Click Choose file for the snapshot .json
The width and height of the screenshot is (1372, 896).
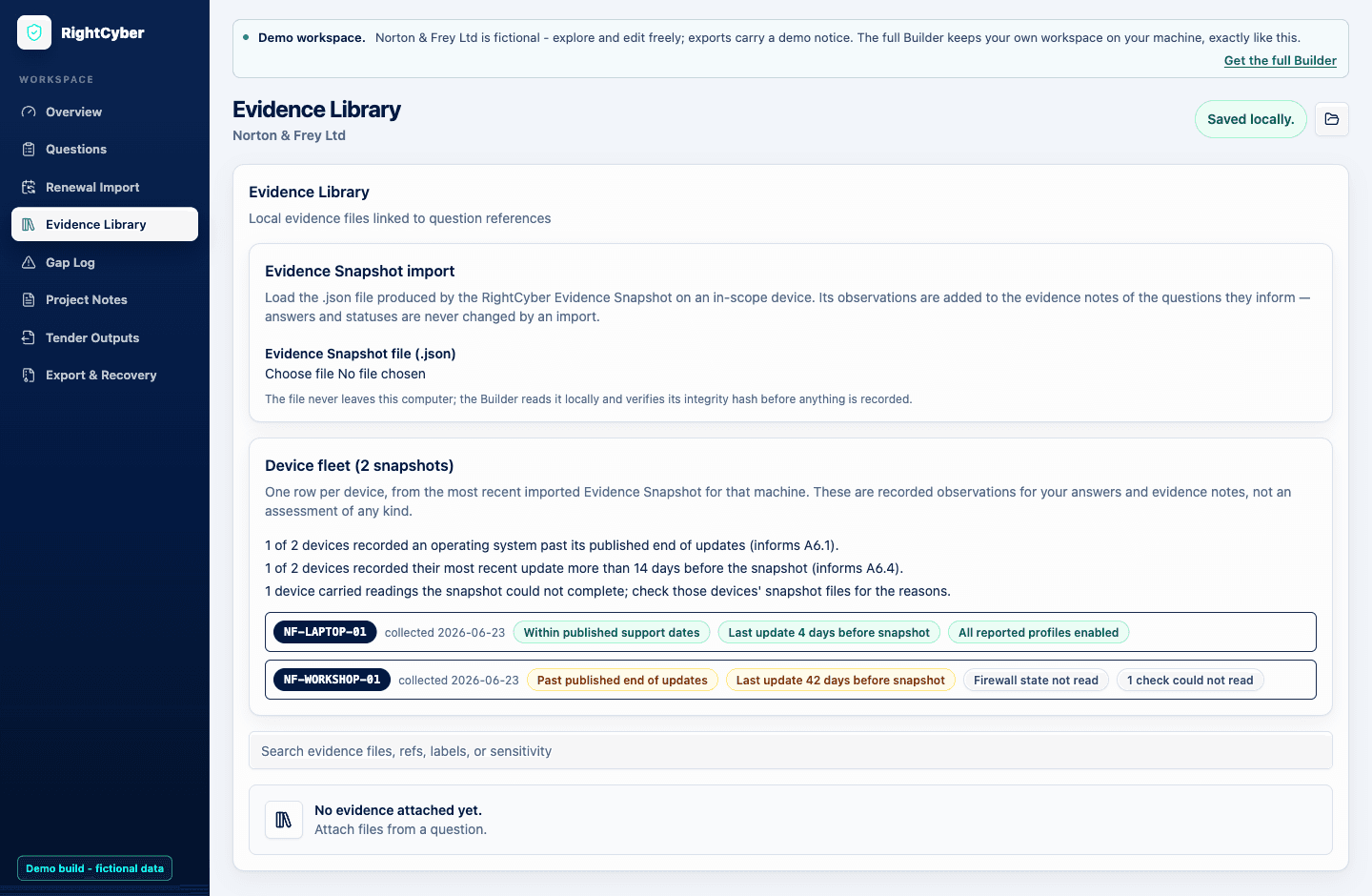[299, 374]
